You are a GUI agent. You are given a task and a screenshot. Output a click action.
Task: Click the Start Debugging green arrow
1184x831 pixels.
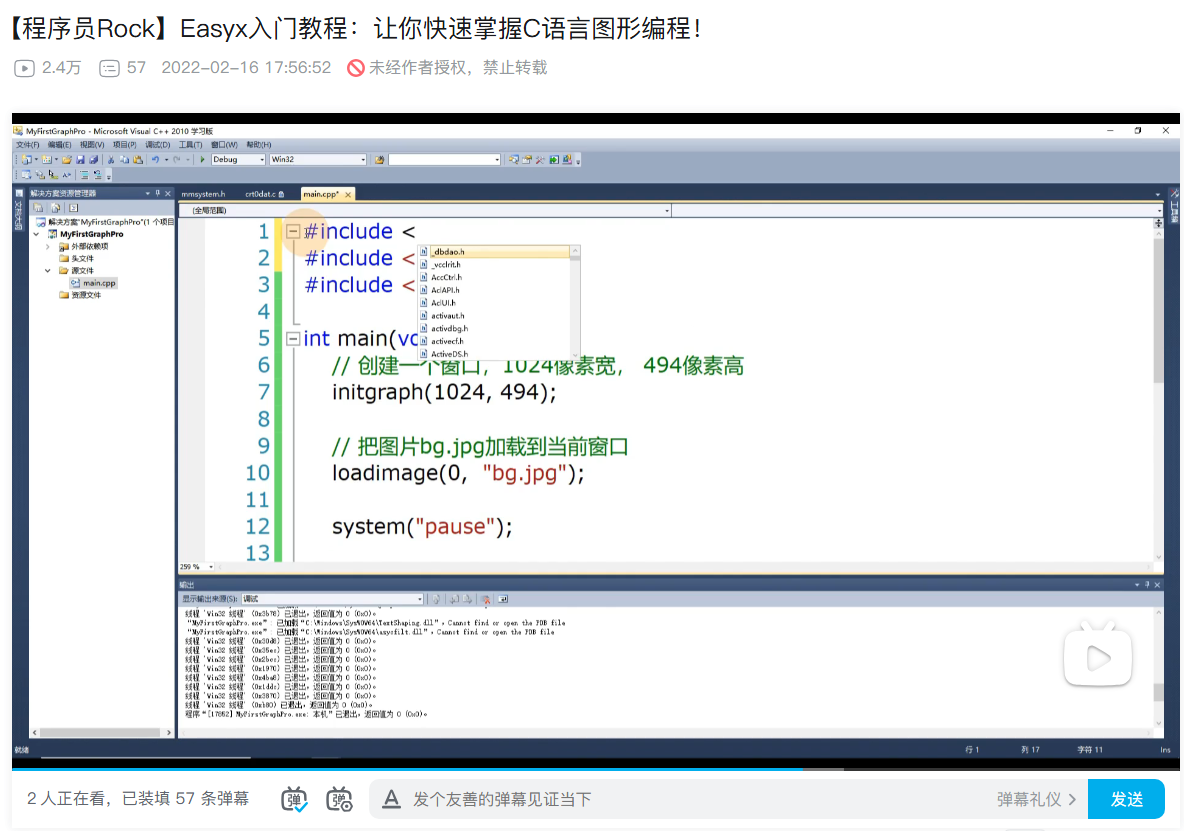[x=203, y=159]
